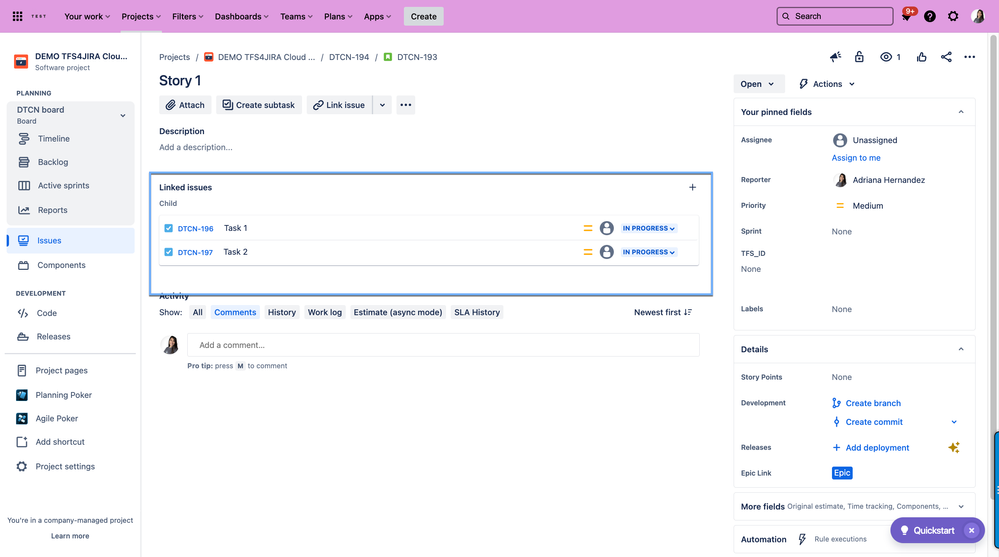The width and height of the screenshot is (999, 557).
Task: Open Project pages in the sidebar
Action: [x=61, y=370]
